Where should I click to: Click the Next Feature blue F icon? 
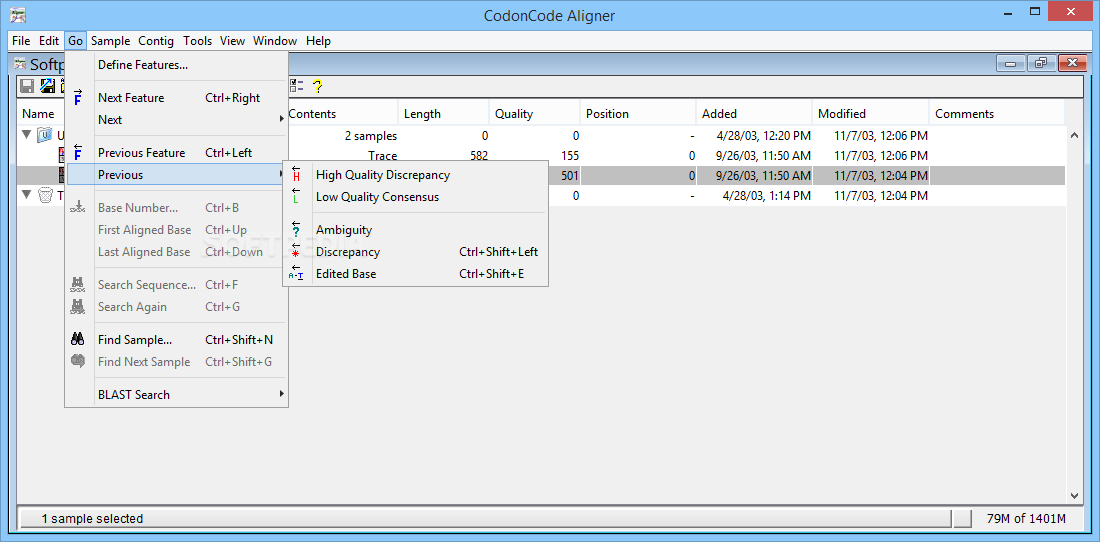[78, 97]
